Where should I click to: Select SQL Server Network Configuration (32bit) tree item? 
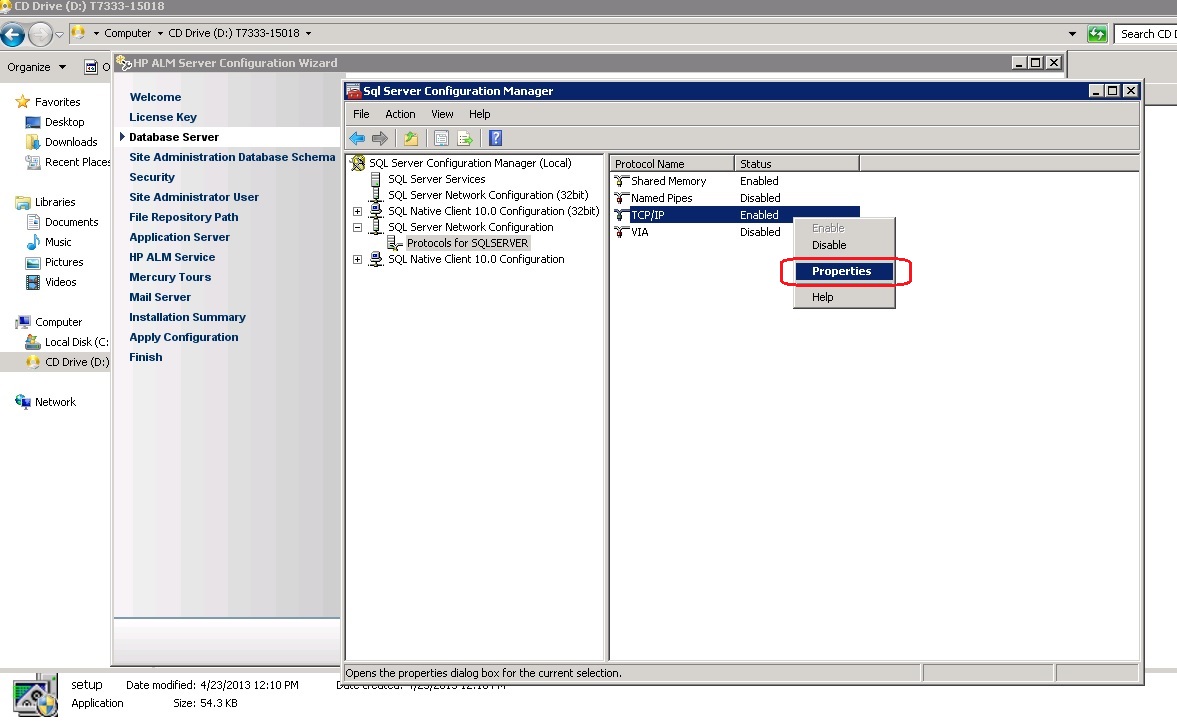tap(488, 195)
